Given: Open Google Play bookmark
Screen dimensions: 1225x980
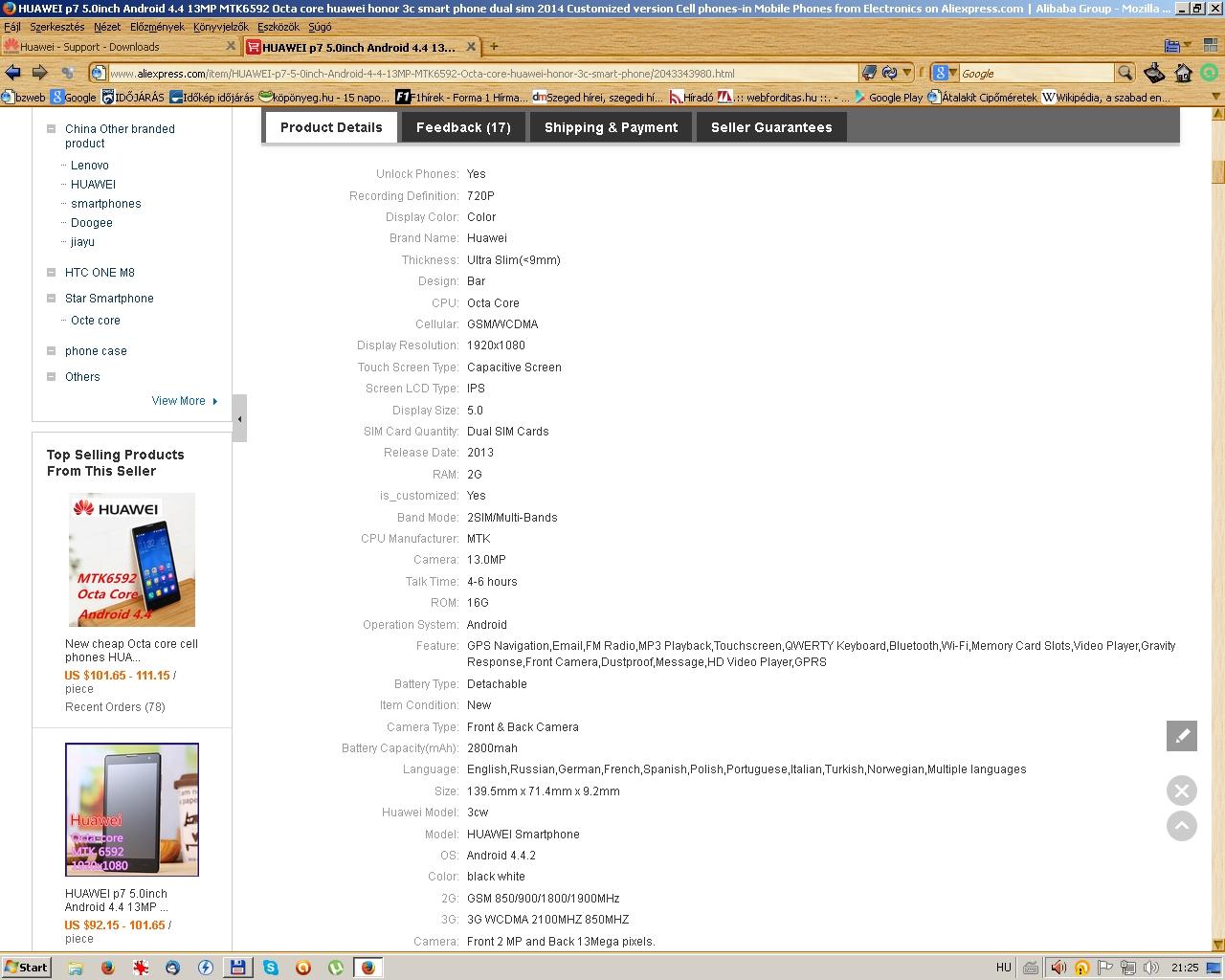Looking at the screenshot, I should click(888, 97).
